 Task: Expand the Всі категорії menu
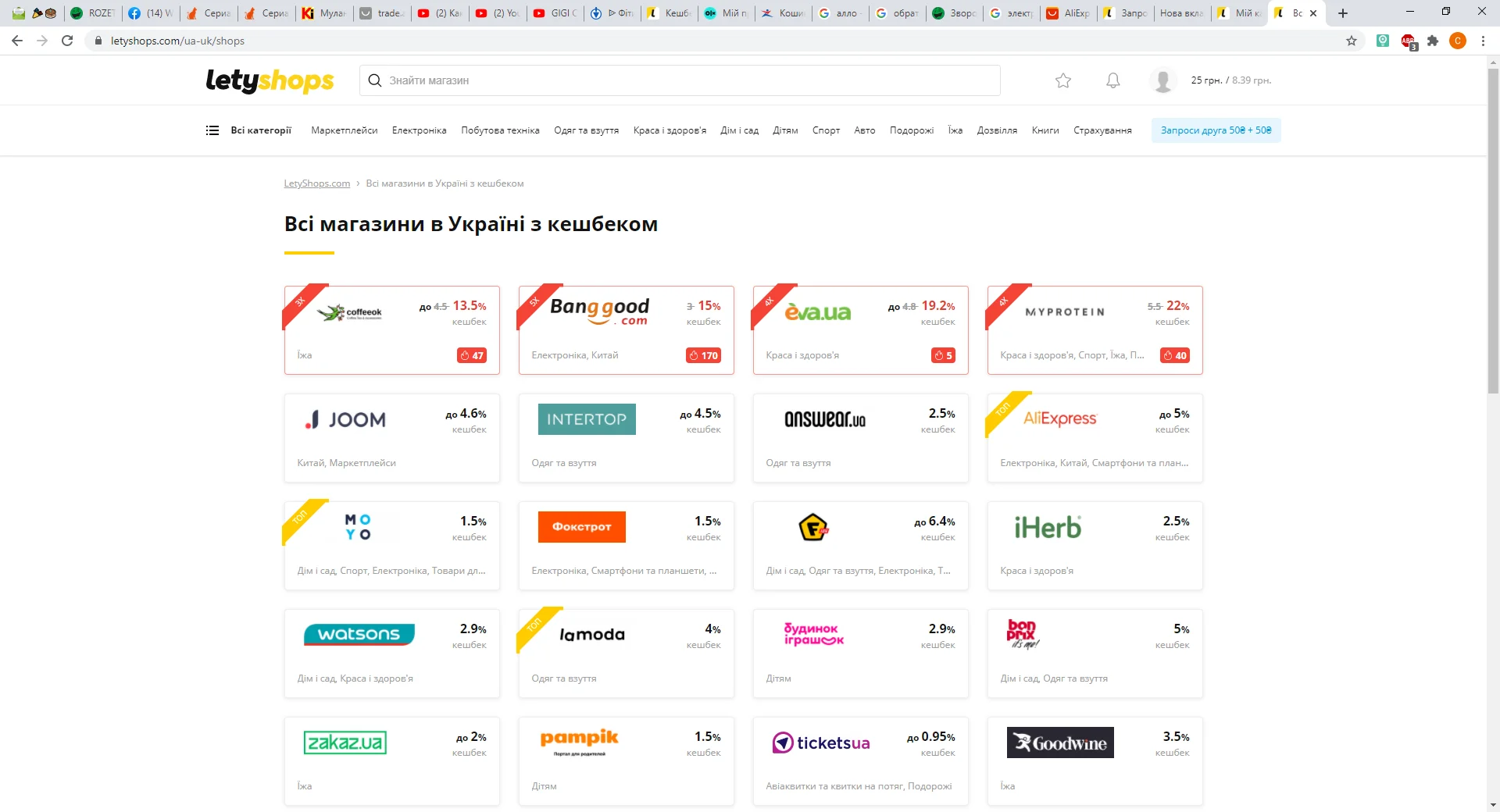pos(261,130)
